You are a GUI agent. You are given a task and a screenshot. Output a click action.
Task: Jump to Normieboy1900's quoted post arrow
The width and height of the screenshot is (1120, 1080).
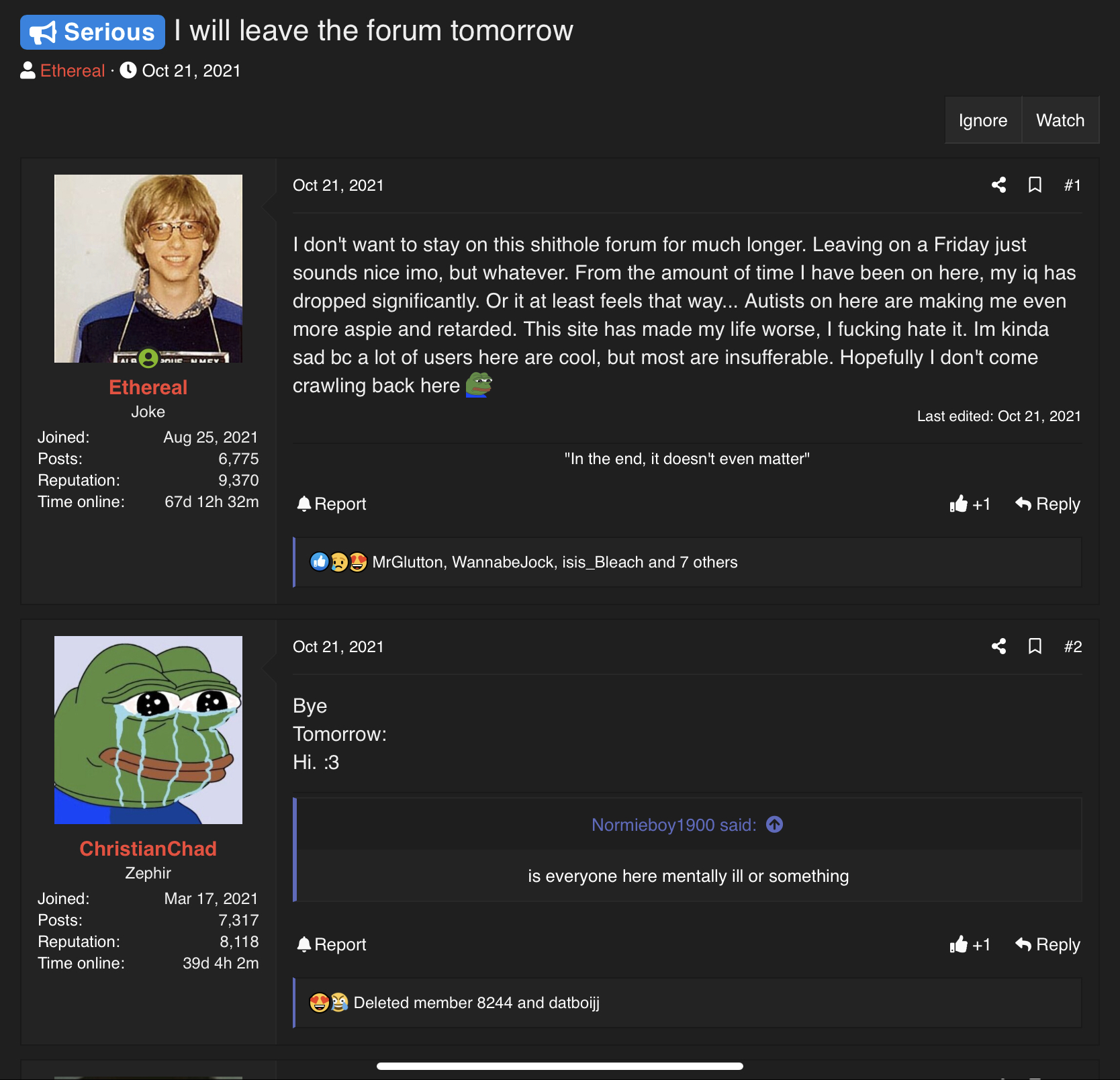click(x=774, y=824)
